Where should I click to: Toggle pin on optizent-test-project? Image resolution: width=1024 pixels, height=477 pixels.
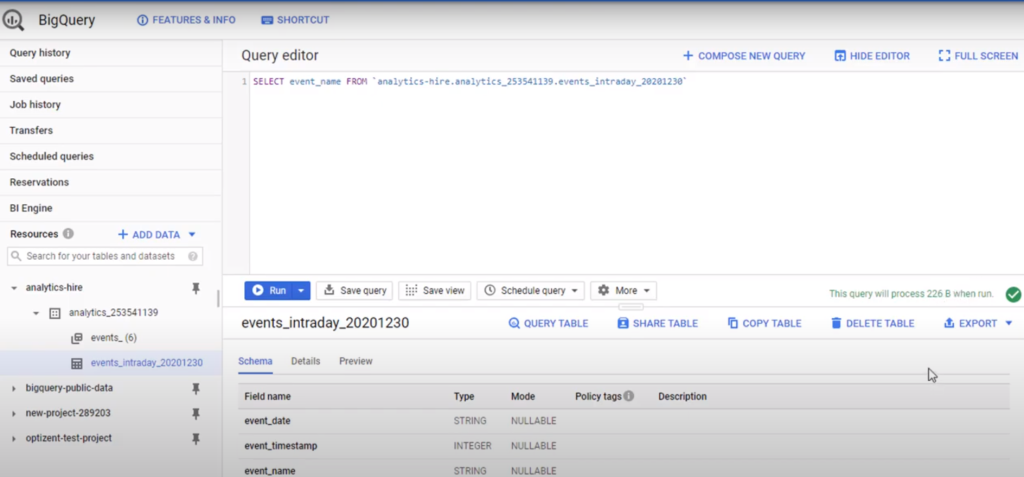click(x=196, y=438)
